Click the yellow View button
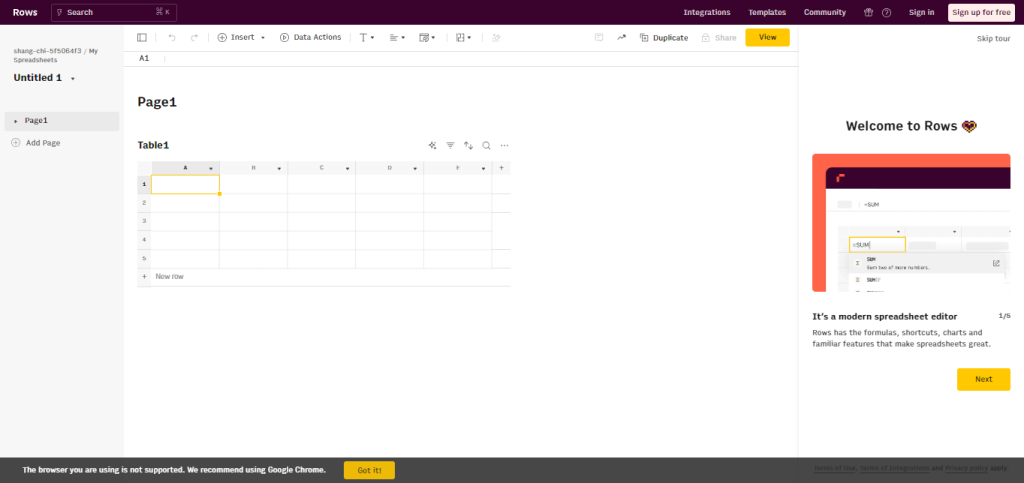The height and width of the screenshot is (483, 1024). (x=767, y=37)
